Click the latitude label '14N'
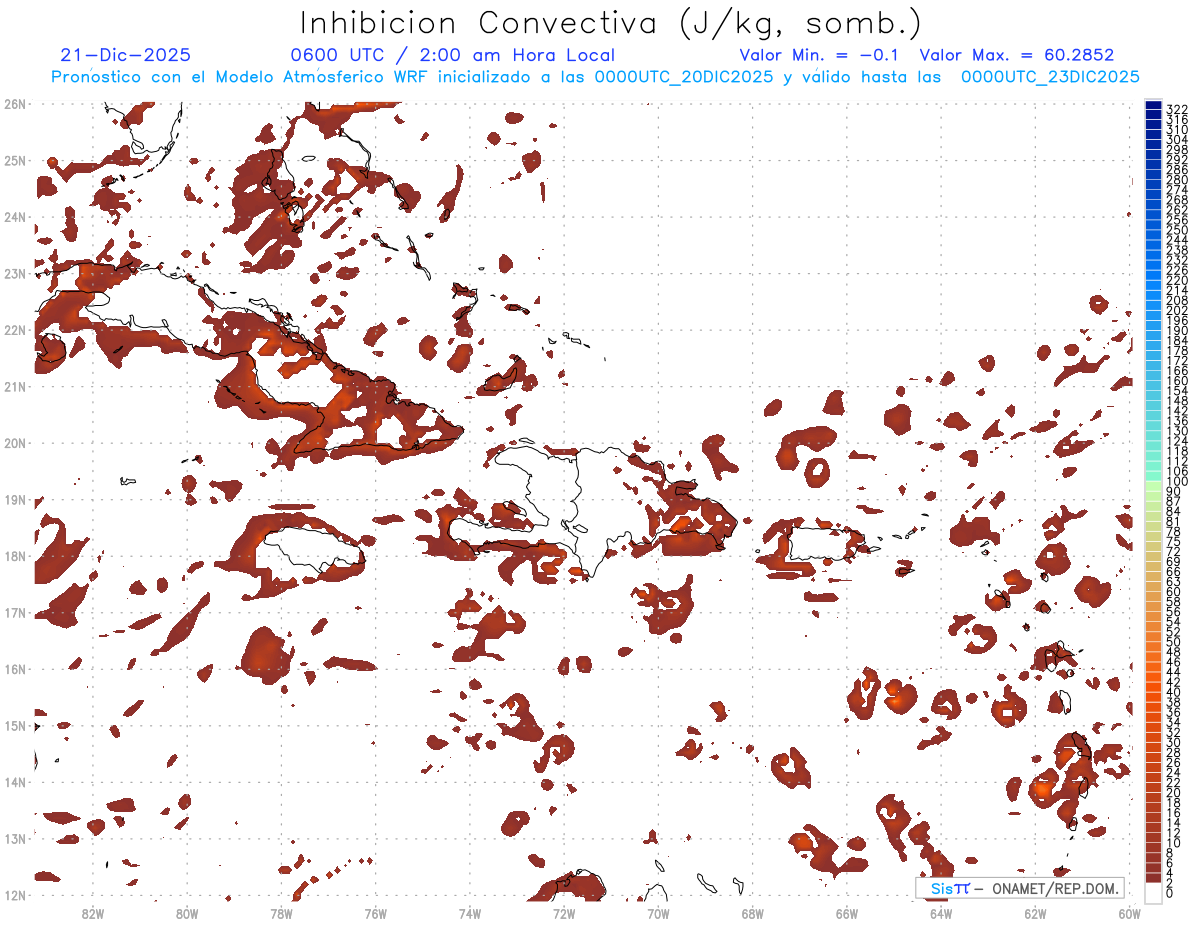1200x927 pixels. click(15, 781)
